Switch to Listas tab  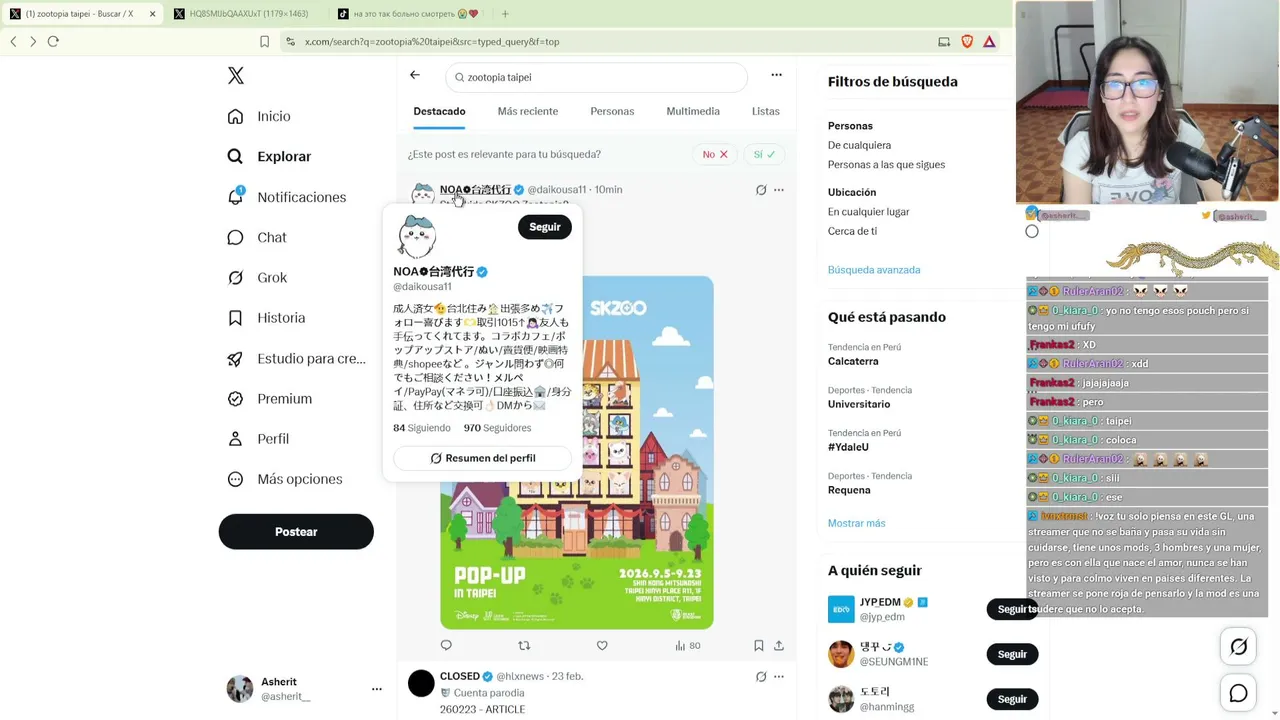tap(766, 111)
